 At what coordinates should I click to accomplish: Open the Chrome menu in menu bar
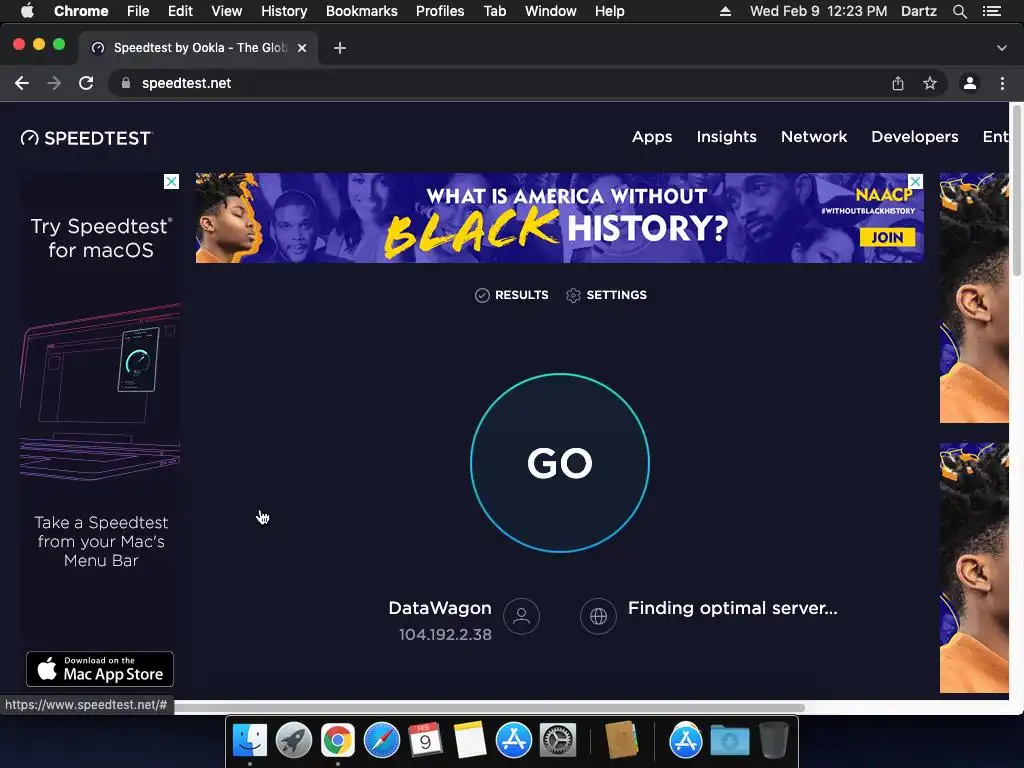pyautogui.click(x=81, y=11)
